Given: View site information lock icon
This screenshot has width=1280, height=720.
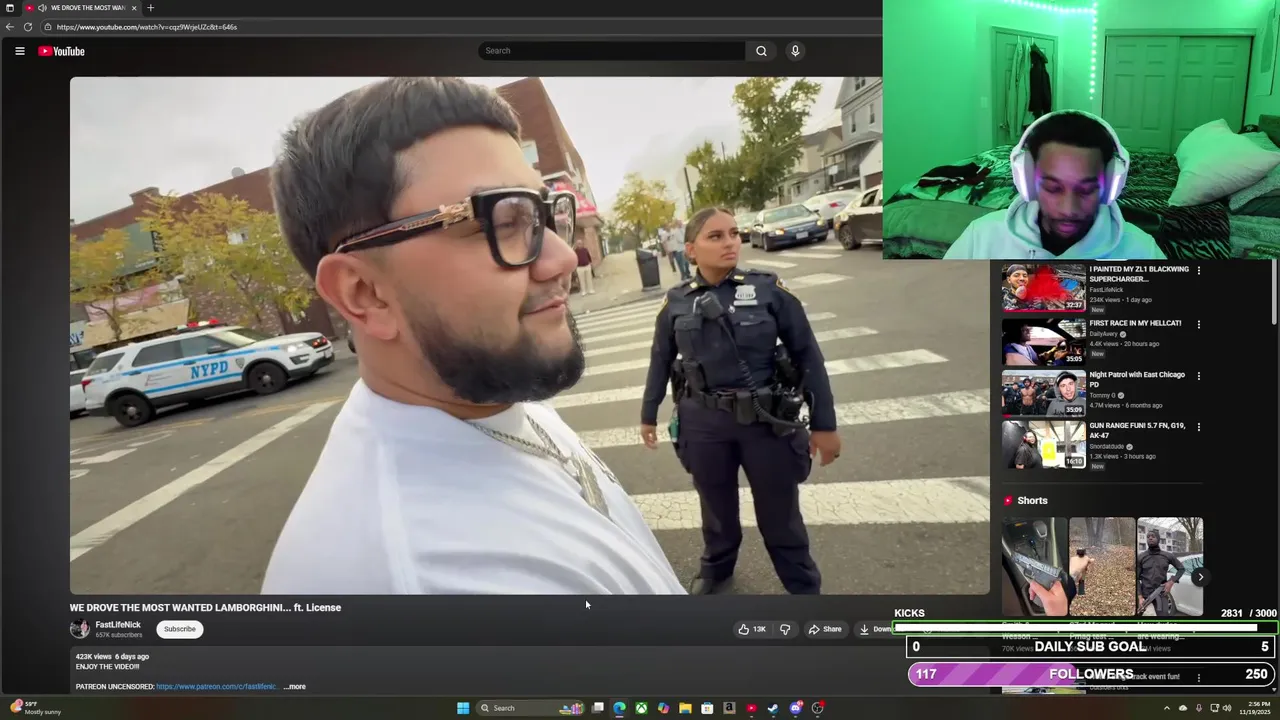Looking at the screenshot, I should click(x=47, y=27).
